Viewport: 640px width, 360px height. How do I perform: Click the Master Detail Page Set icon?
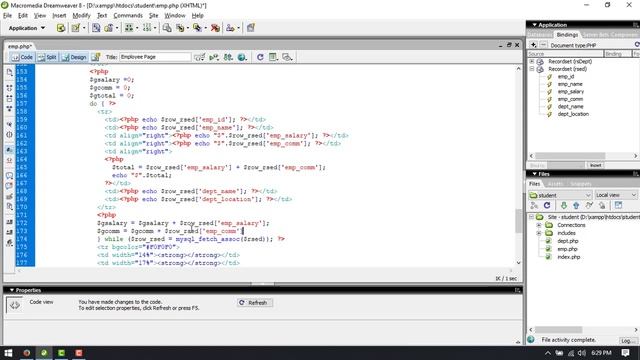(167, 28)
